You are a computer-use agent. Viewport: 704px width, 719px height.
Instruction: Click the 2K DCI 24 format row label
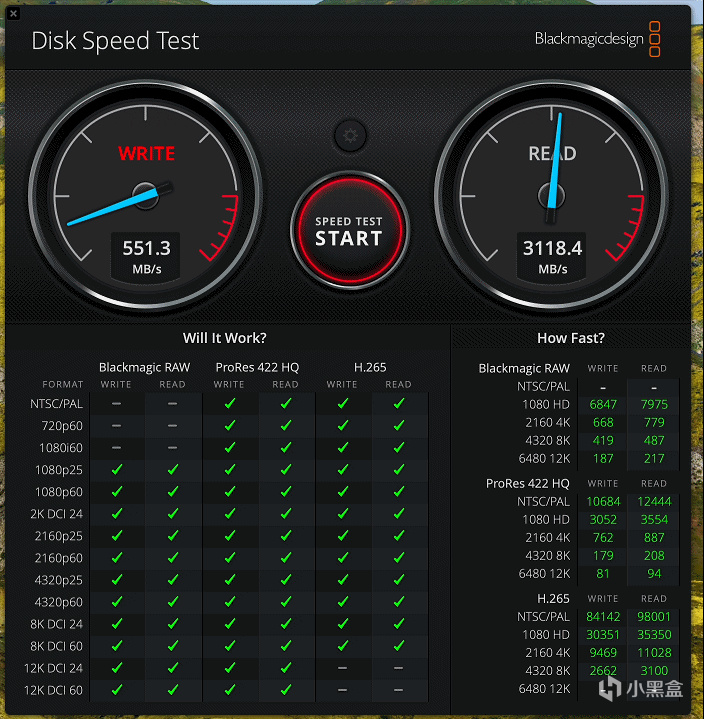(x=56, y=514)
